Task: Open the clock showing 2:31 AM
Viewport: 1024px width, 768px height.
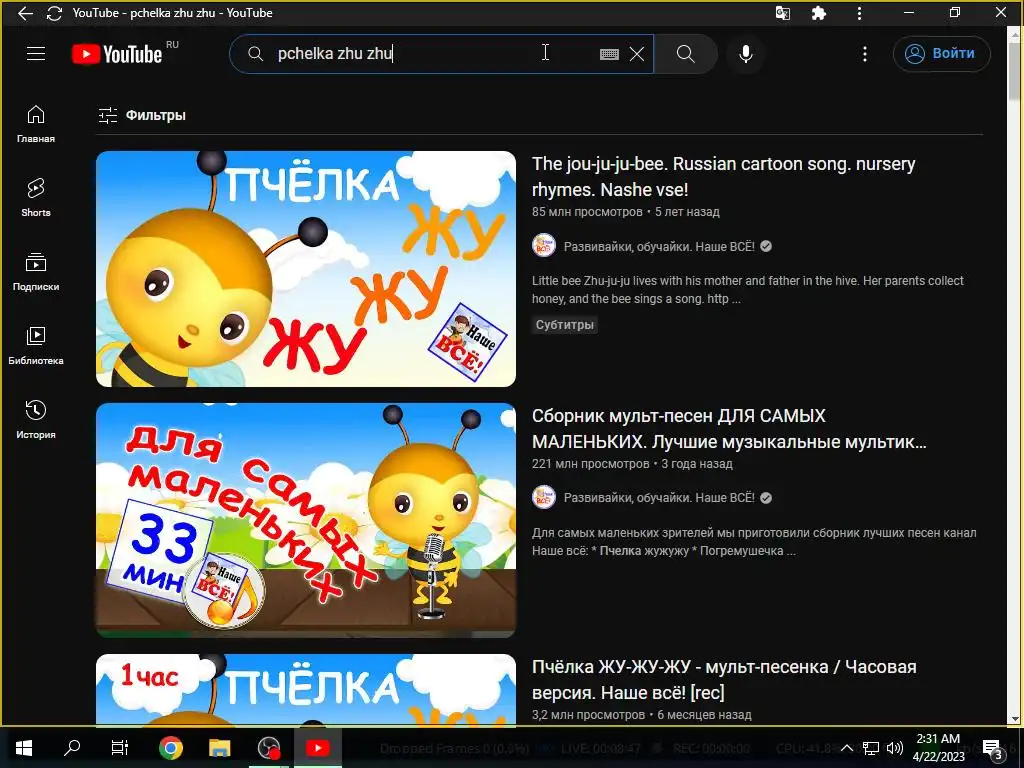Action: [938, 748]
